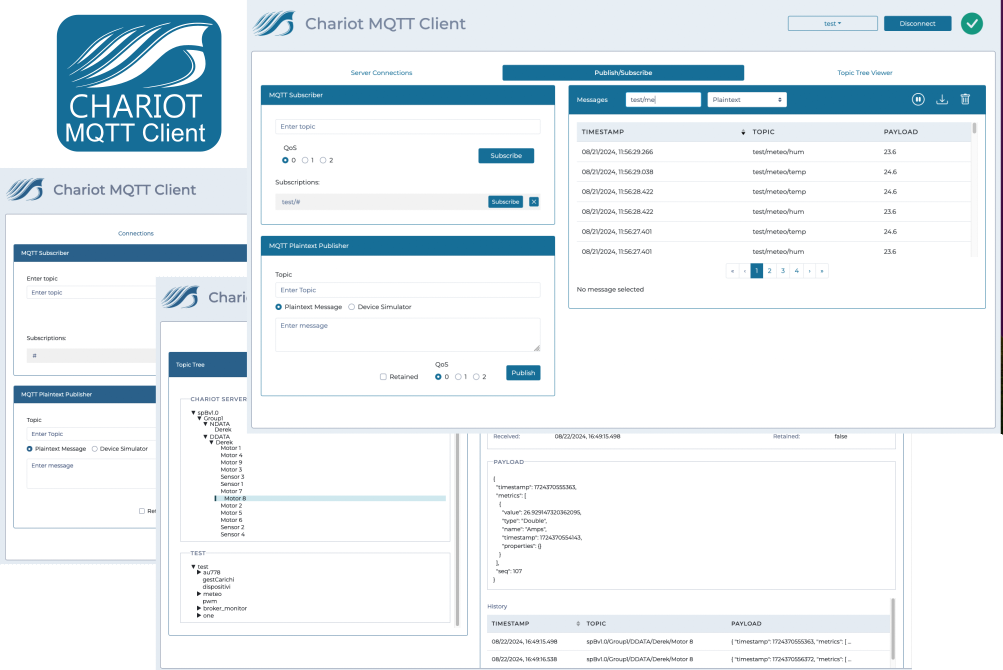The width and height of the screenshot is (1003, 670).
Task: Click Chariot logo in Topic Tree window
Action: pos(180,298)
